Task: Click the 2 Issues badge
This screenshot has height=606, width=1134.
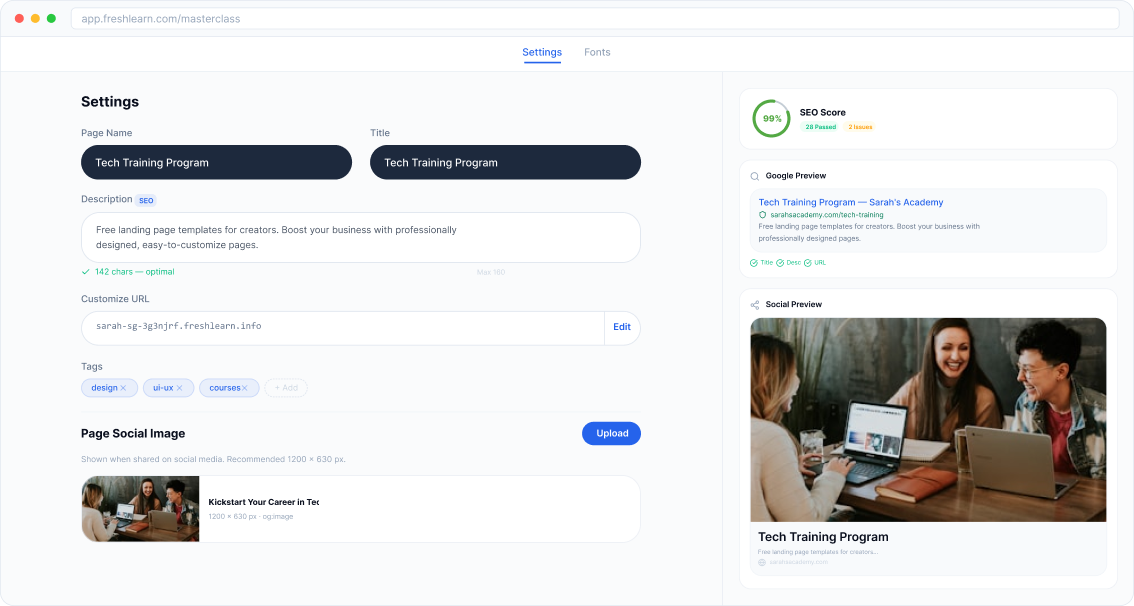Action: coord(860,127)
